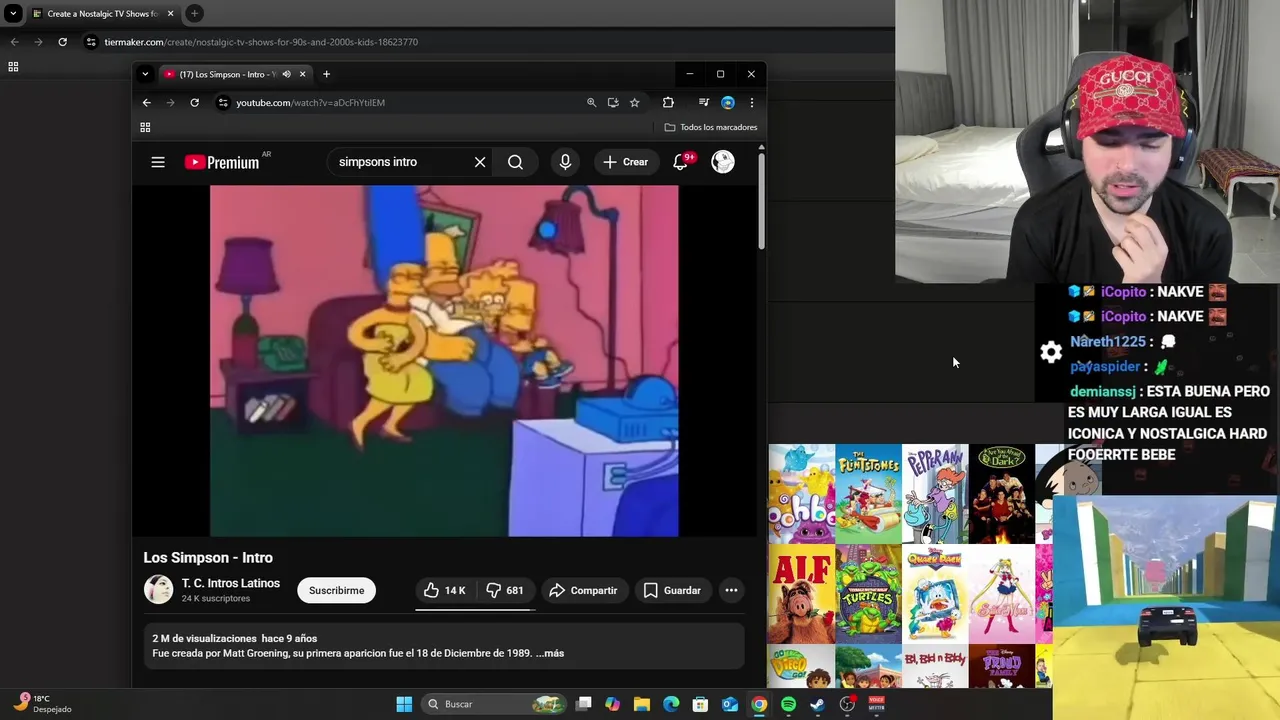Like the video with 14 K
The image size is (1280, 720).
(x=445, y=590)
